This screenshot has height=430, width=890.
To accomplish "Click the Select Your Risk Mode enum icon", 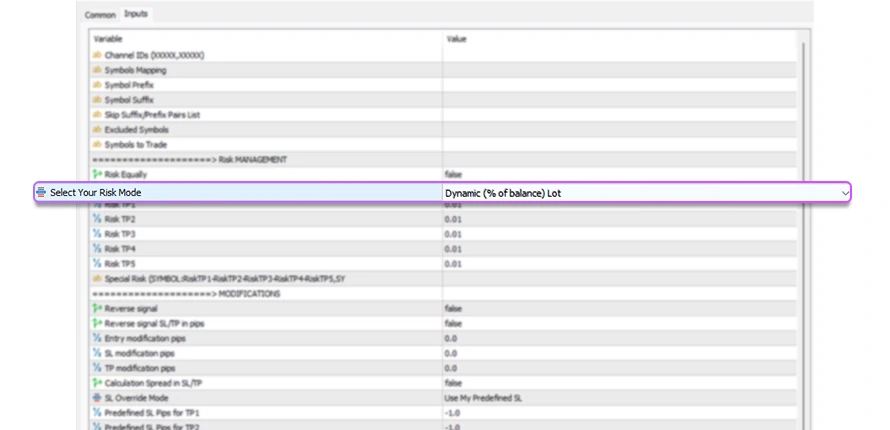I will (x=41, y=192).
